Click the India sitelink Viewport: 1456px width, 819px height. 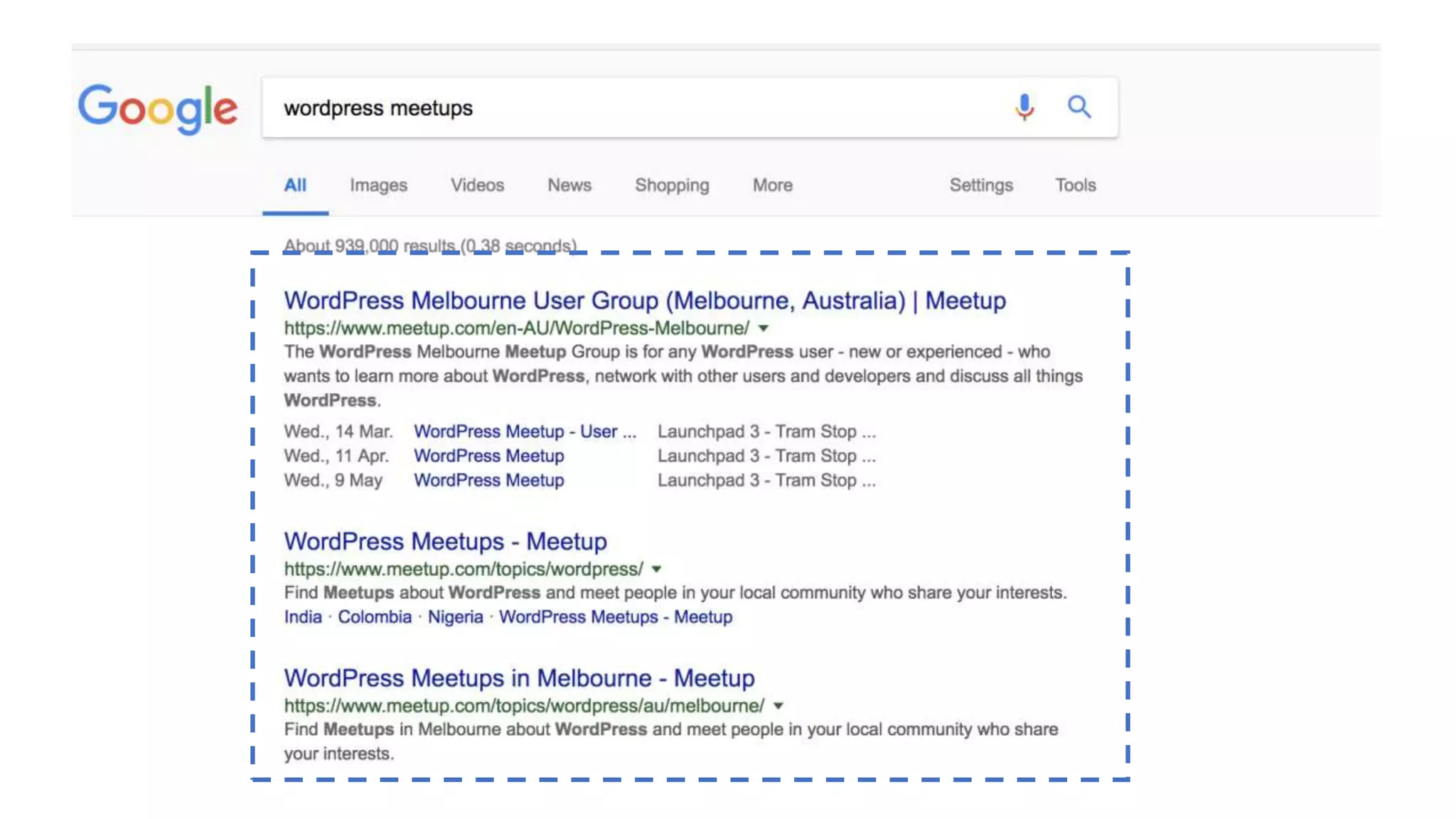pos(303,617)
